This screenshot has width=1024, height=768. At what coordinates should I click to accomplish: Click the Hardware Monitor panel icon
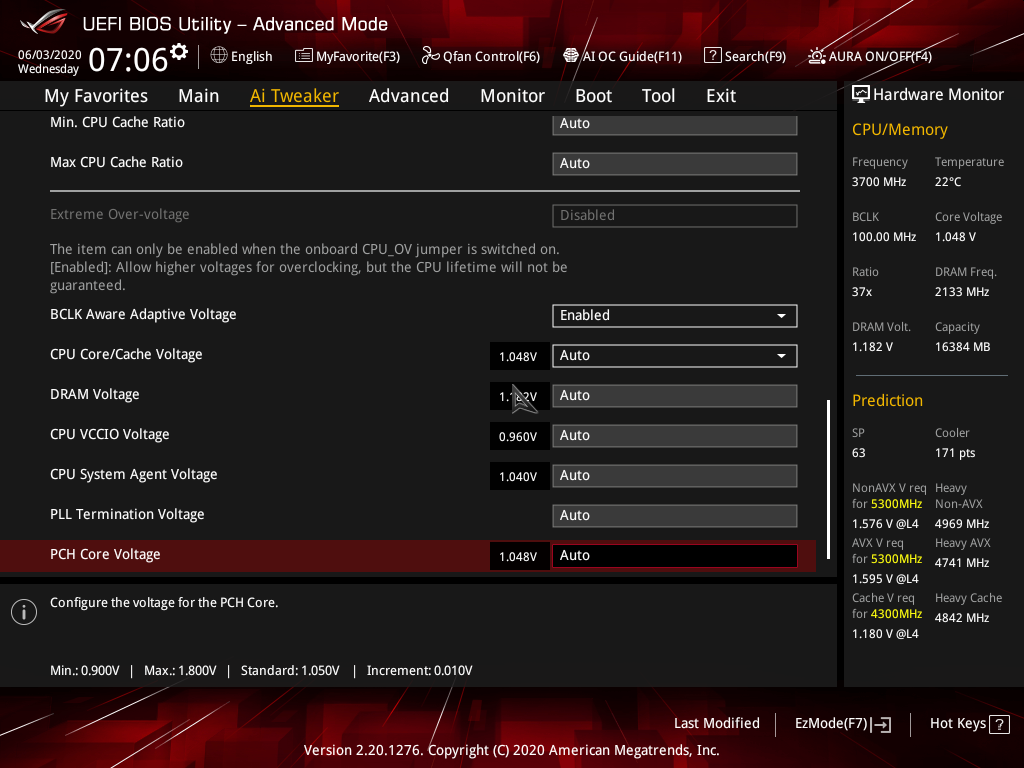(x=861, y=93)
